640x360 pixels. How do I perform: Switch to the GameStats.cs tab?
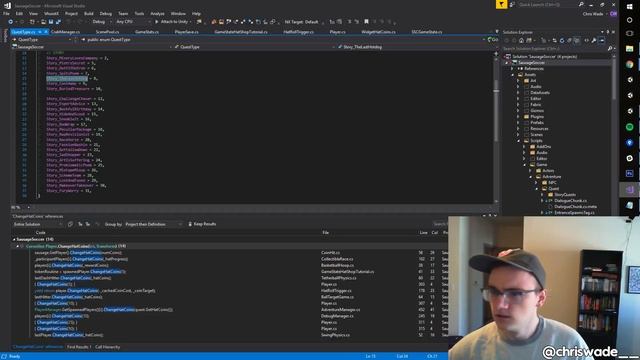(147, 32)
